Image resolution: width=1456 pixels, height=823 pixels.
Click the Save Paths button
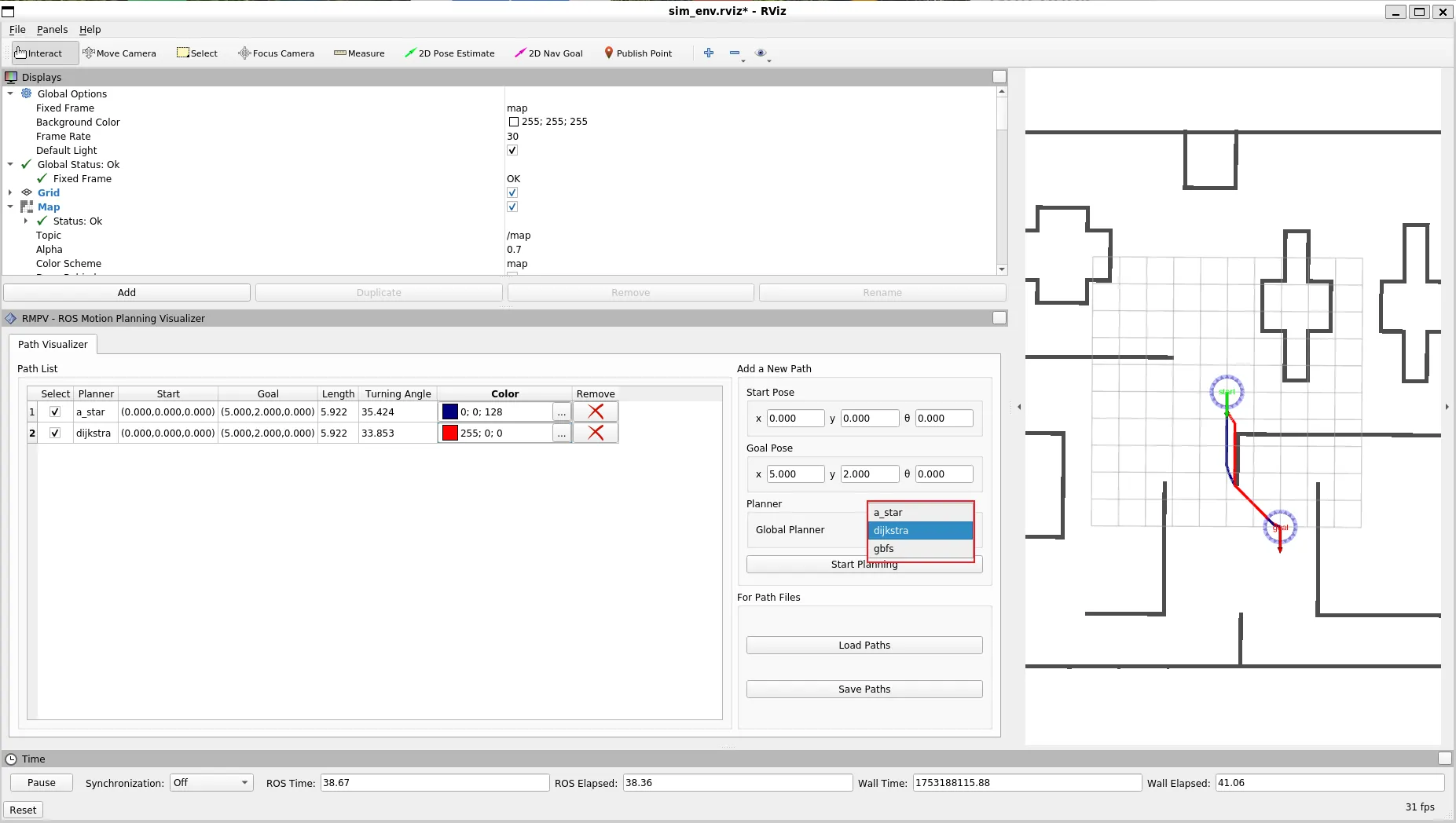click(864, 689)
